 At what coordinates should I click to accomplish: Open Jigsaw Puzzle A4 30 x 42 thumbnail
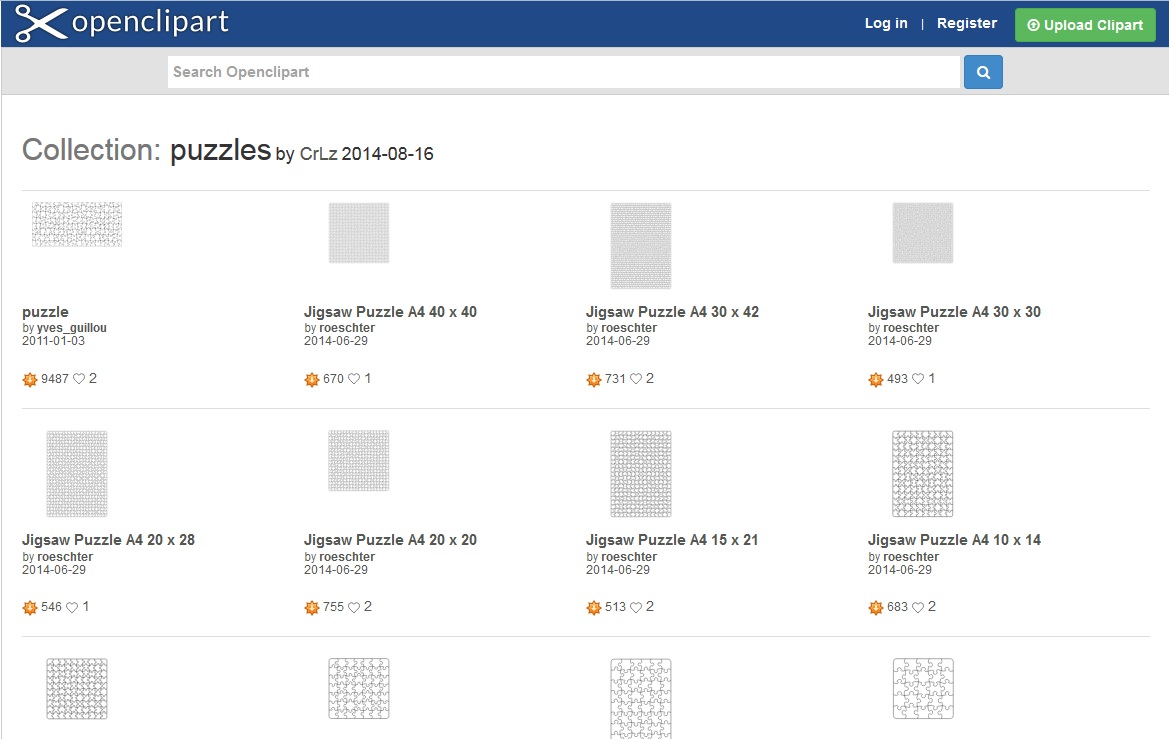tap(640, 245)
